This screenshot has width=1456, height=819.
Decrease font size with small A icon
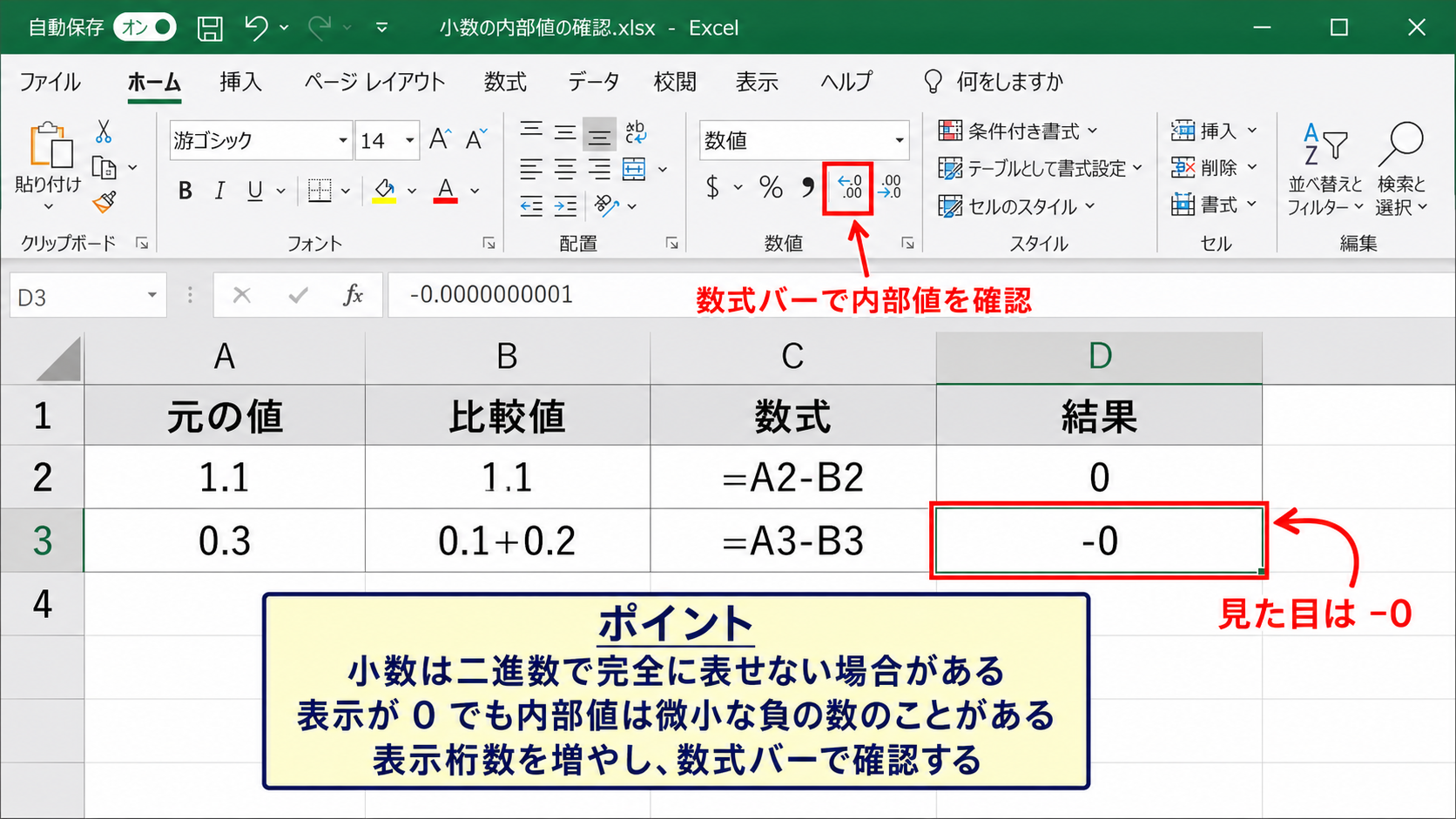tap(475, 139)
